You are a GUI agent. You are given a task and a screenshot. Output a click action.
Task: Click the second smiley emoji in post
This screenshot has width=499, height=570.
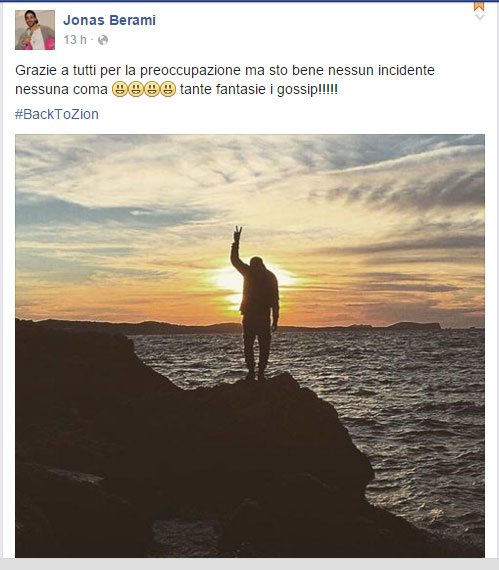136,89
